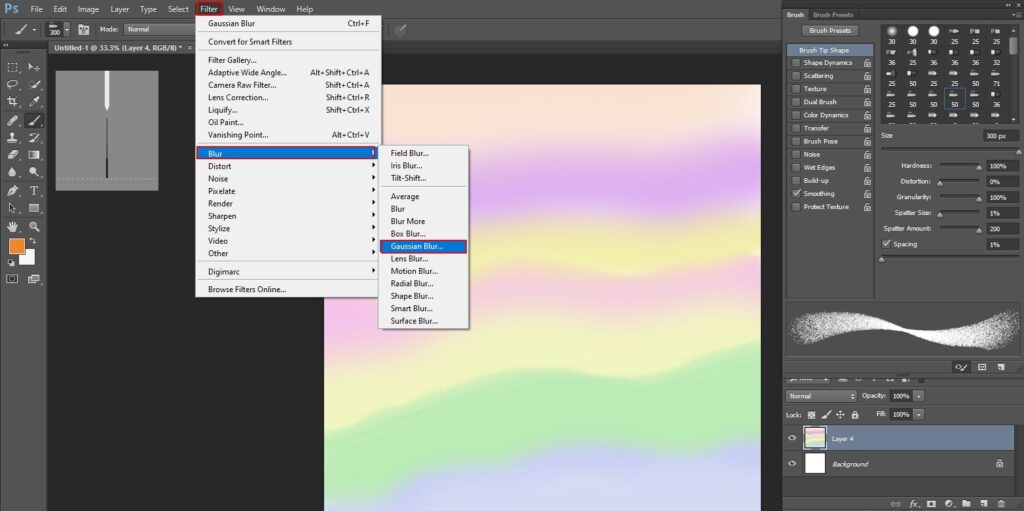
Task: Switch to Brush Presets tab
Action: (x=833, y=14)
